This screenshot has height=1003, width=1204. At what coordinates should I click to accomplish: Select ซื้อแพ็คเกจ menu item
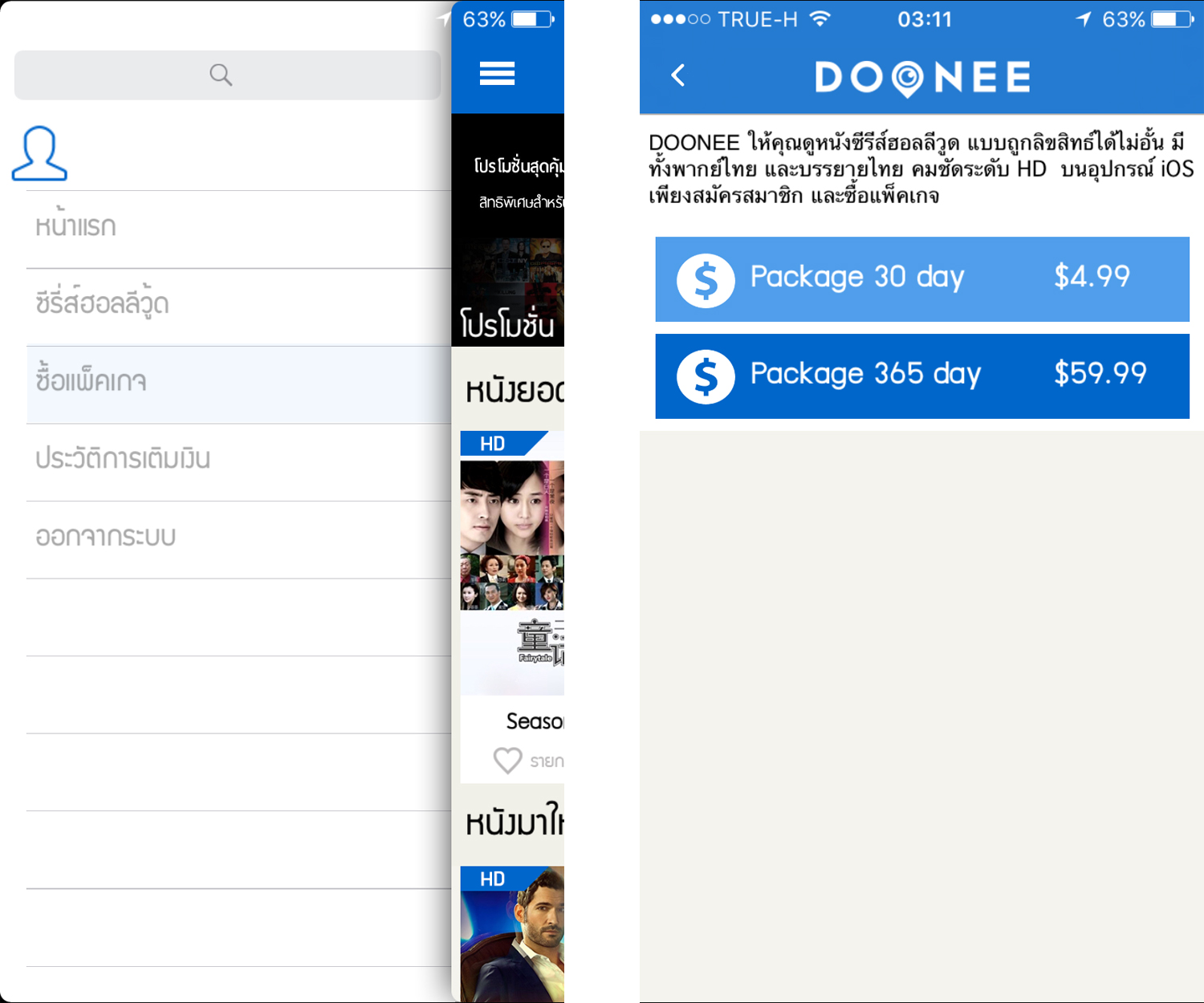click(x=238, y=384)
